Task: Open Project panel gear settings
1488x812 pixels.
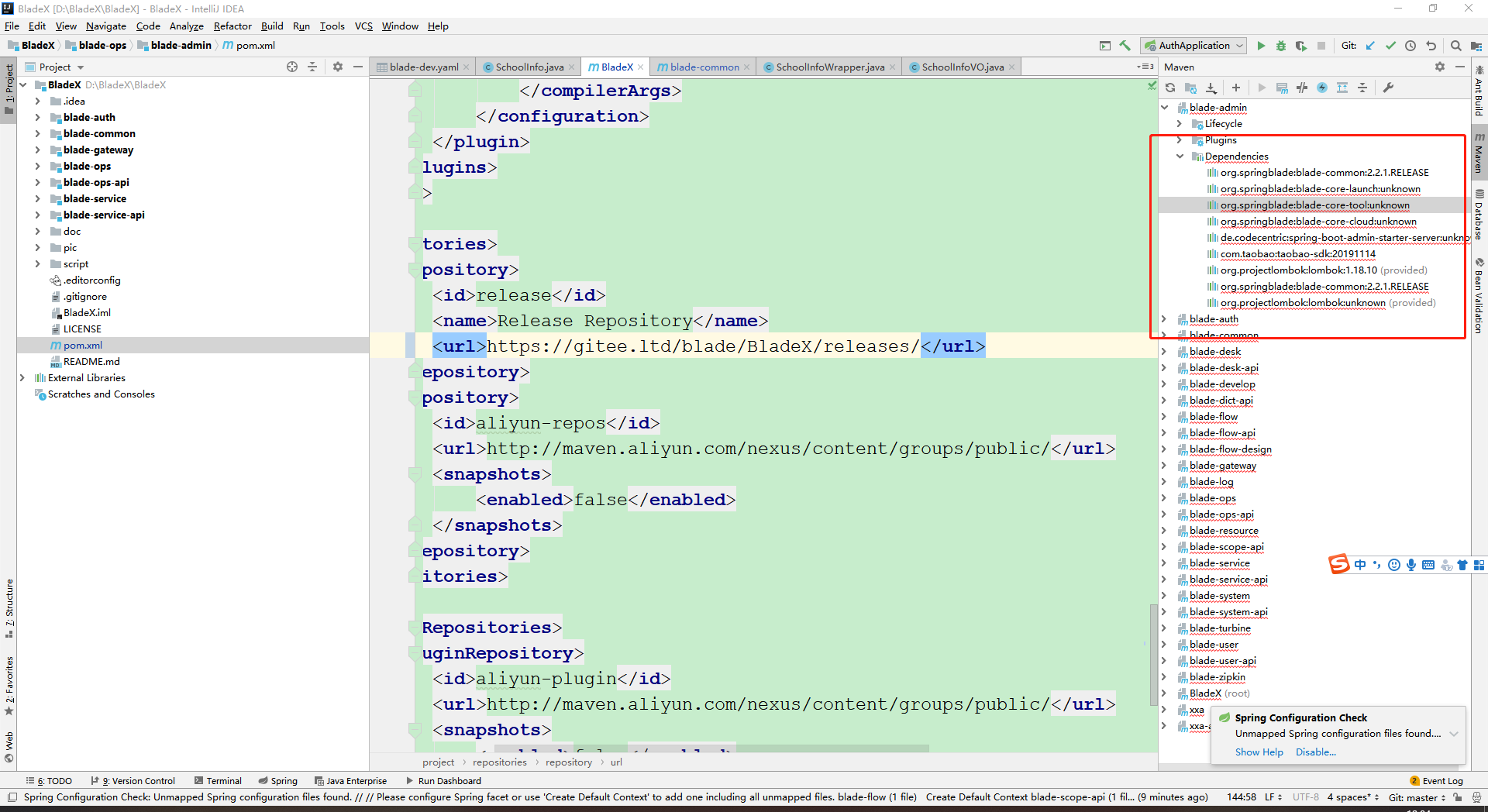Action: [338, 67]
